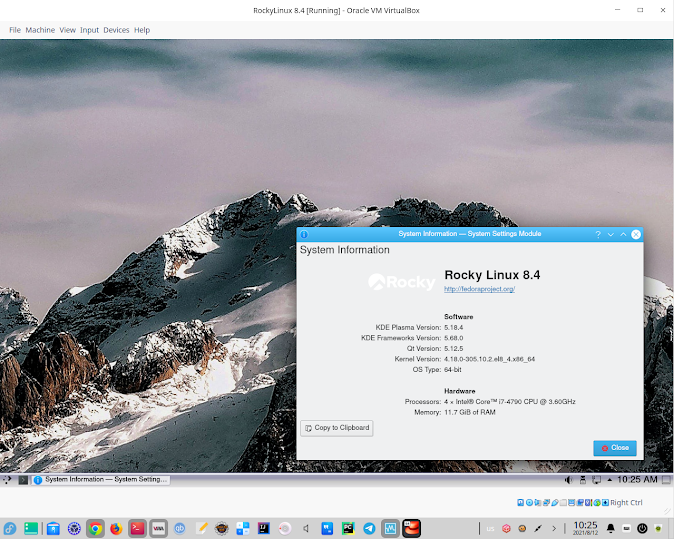The image size is (674, 539).
Task: Click VirtualBox optical disk indicator
Action: click(529, 502)
